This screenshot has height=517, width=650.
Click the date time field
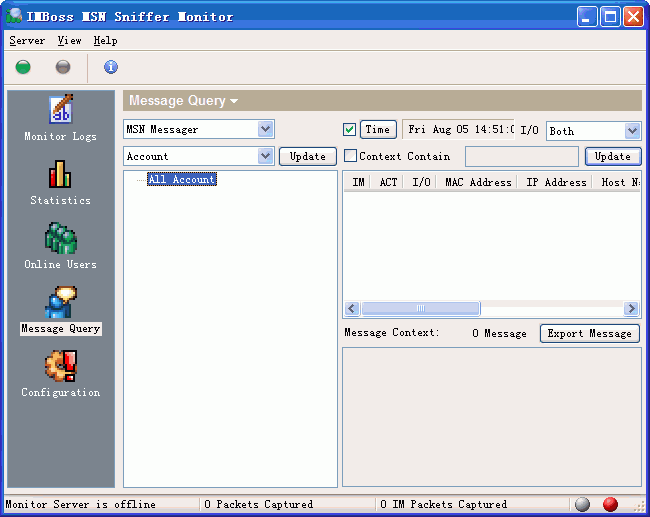click(x=458, y=129)
